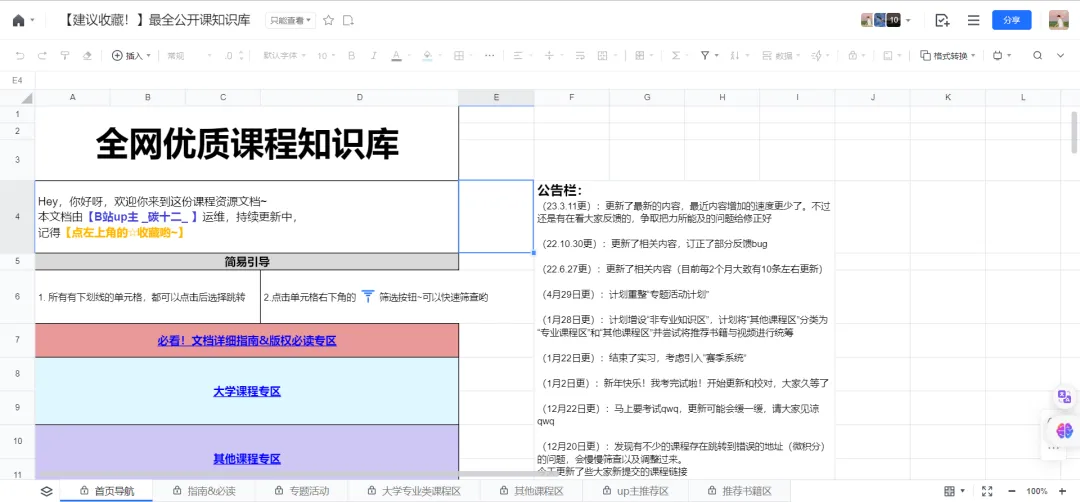
Task: Click the to-do checklist icon left of the menu icon
Action: 942,21
